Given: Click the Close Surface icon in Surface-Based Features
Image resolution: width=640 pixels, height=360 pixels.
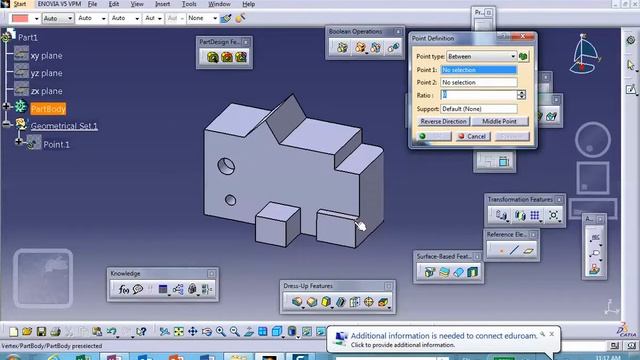Looking at the screenshot, I should click(458, 272).
